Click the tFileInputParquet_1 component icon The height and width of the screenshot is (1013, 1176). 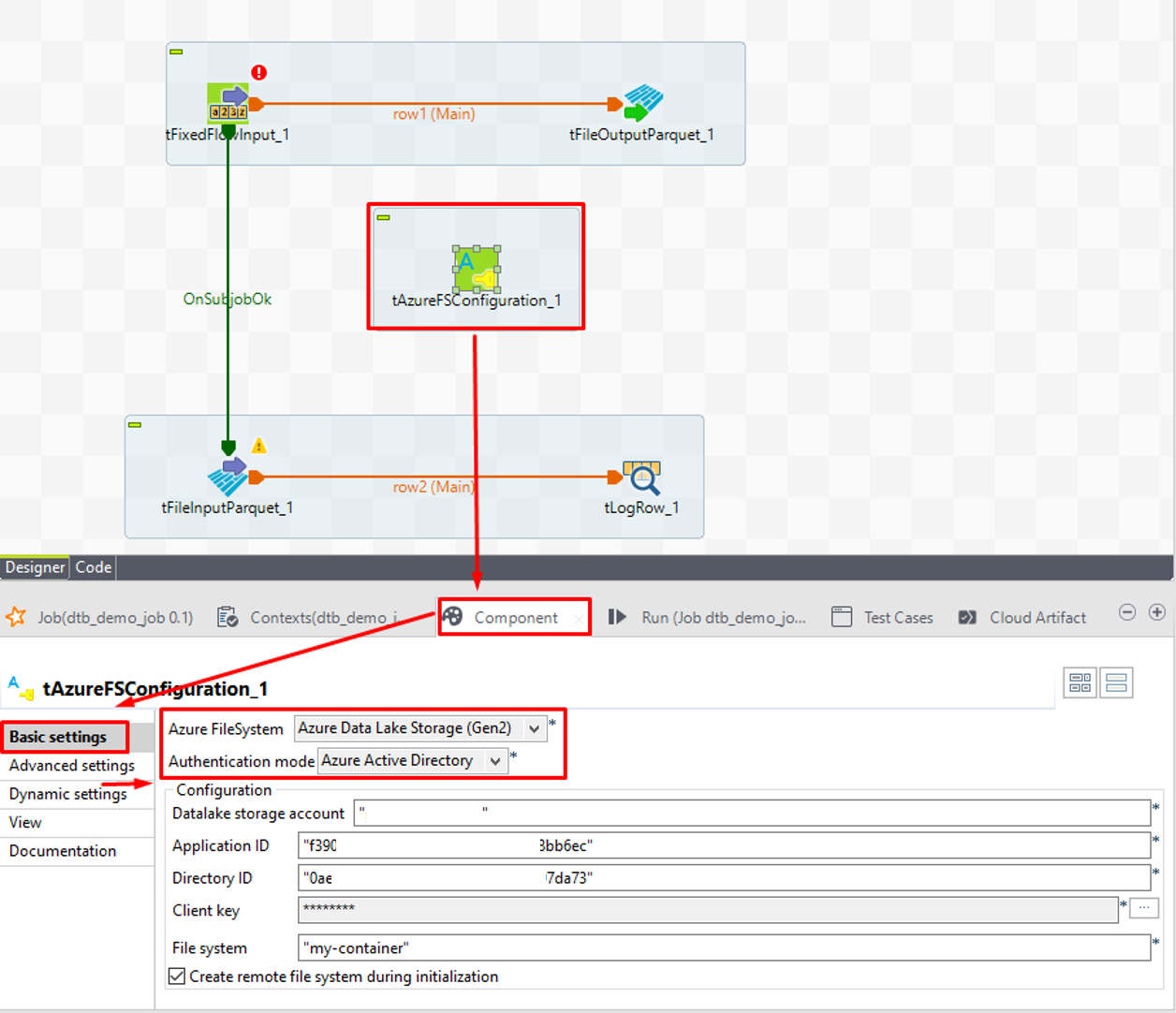tap(228, 476)
